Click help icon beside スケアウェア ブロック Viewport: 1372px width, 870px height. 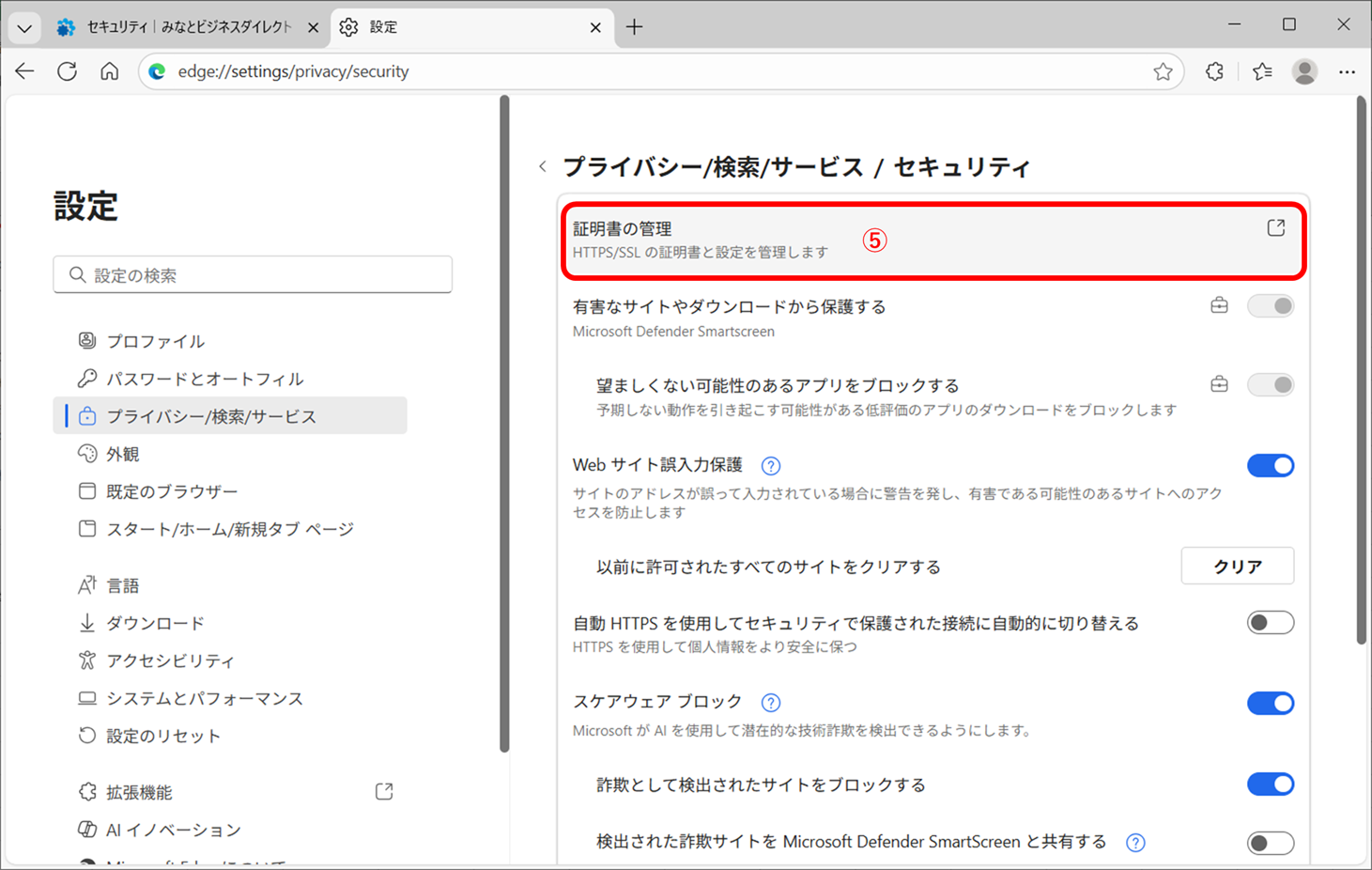(x=770, y=703)
